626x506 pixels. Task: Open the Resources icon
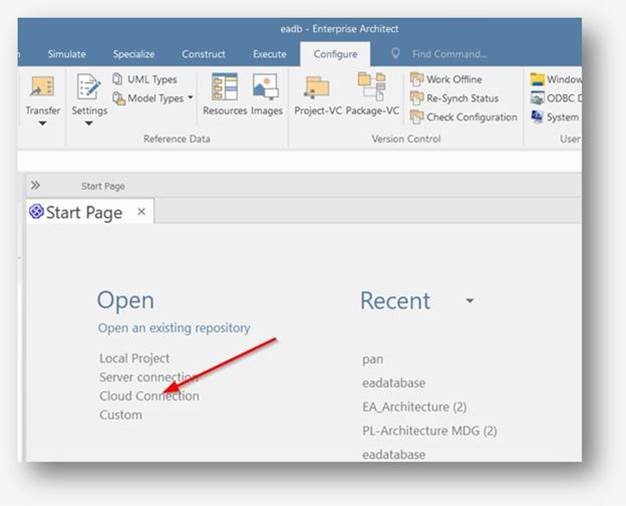coord(225,86)
